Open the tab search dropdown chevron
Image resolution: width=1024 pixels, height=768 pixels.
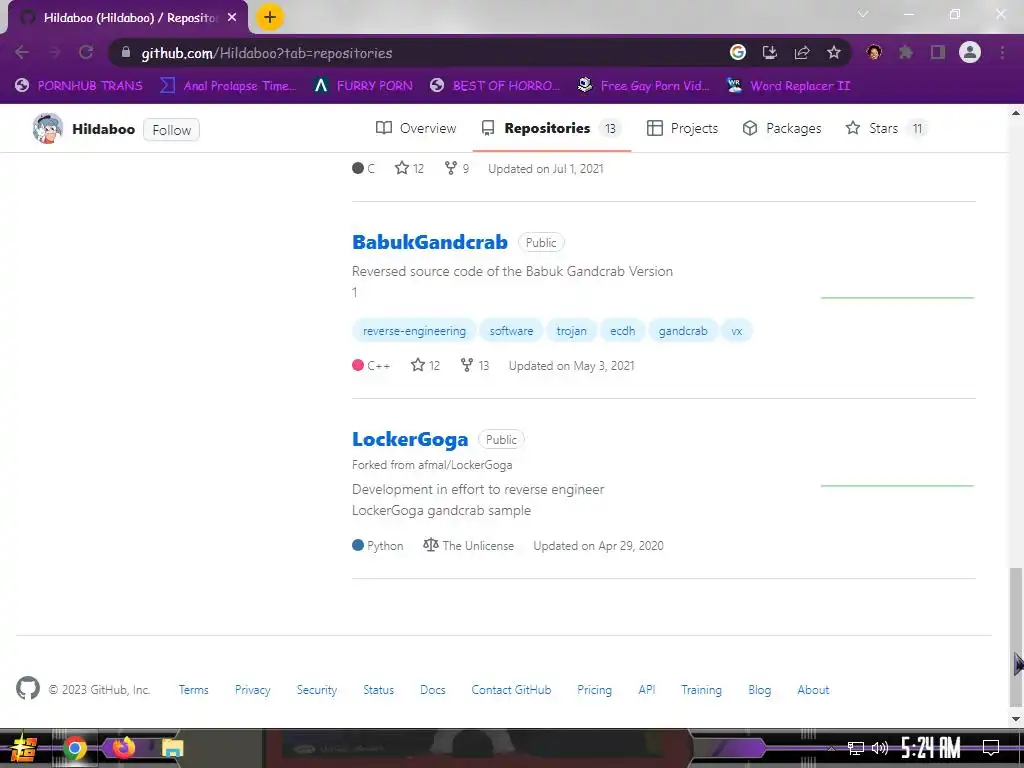[x=863, y=14]
